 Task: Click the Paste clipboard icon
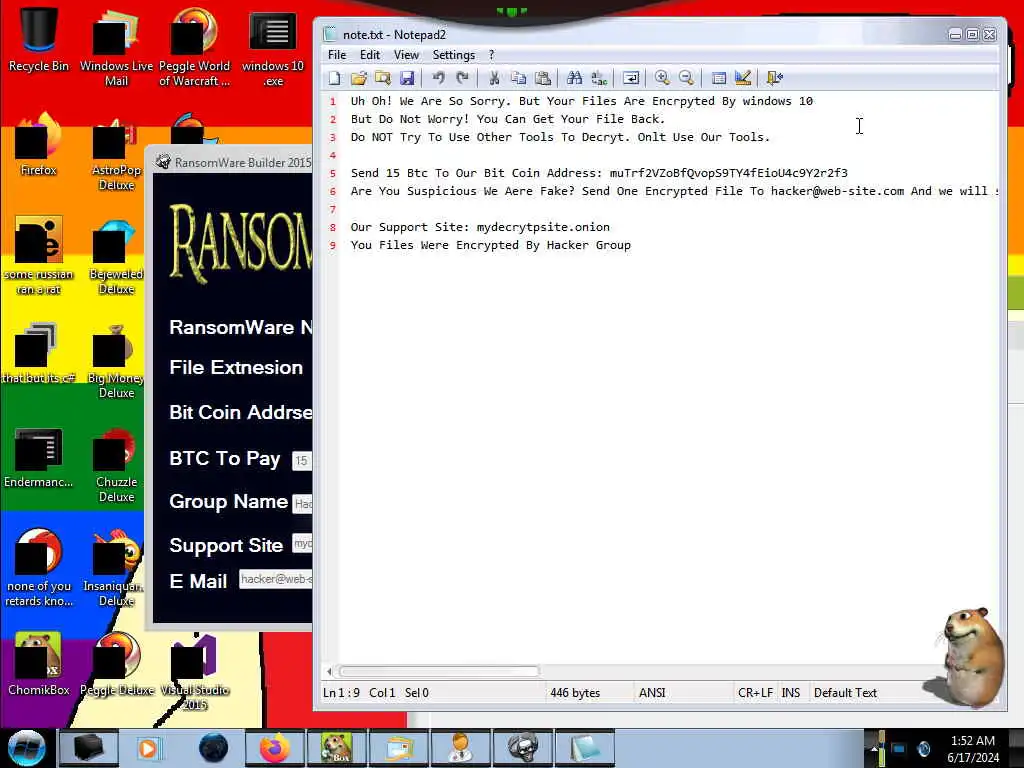point(543,78)
